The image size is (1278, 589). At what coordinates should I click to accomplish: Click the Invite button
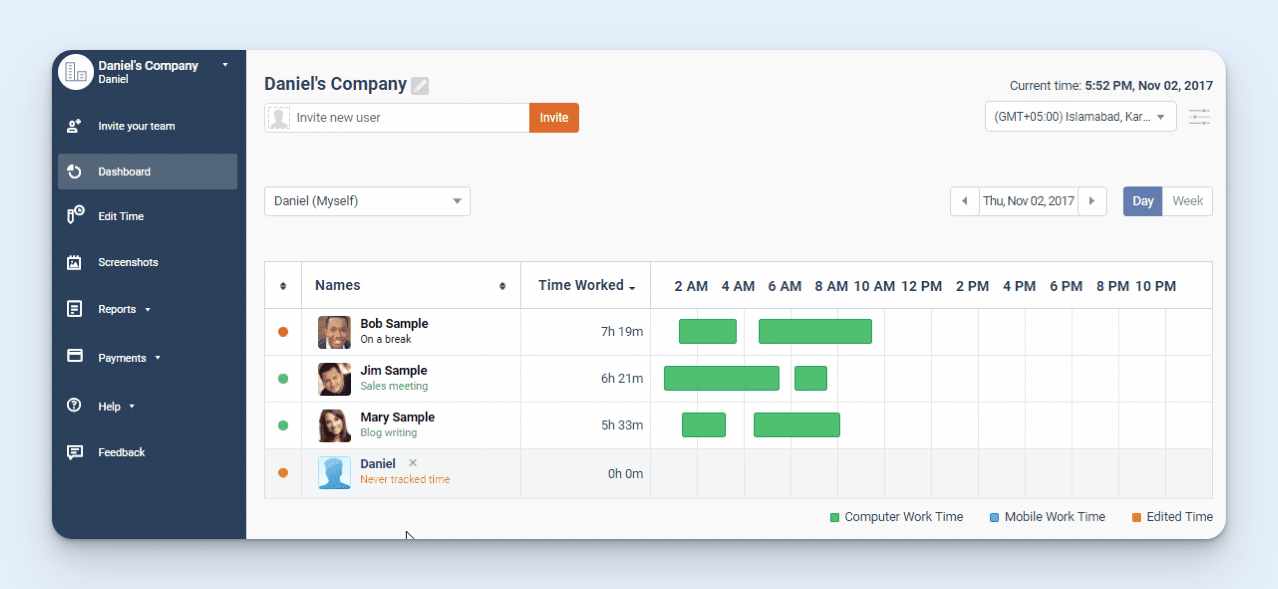[x=553, y=117]
